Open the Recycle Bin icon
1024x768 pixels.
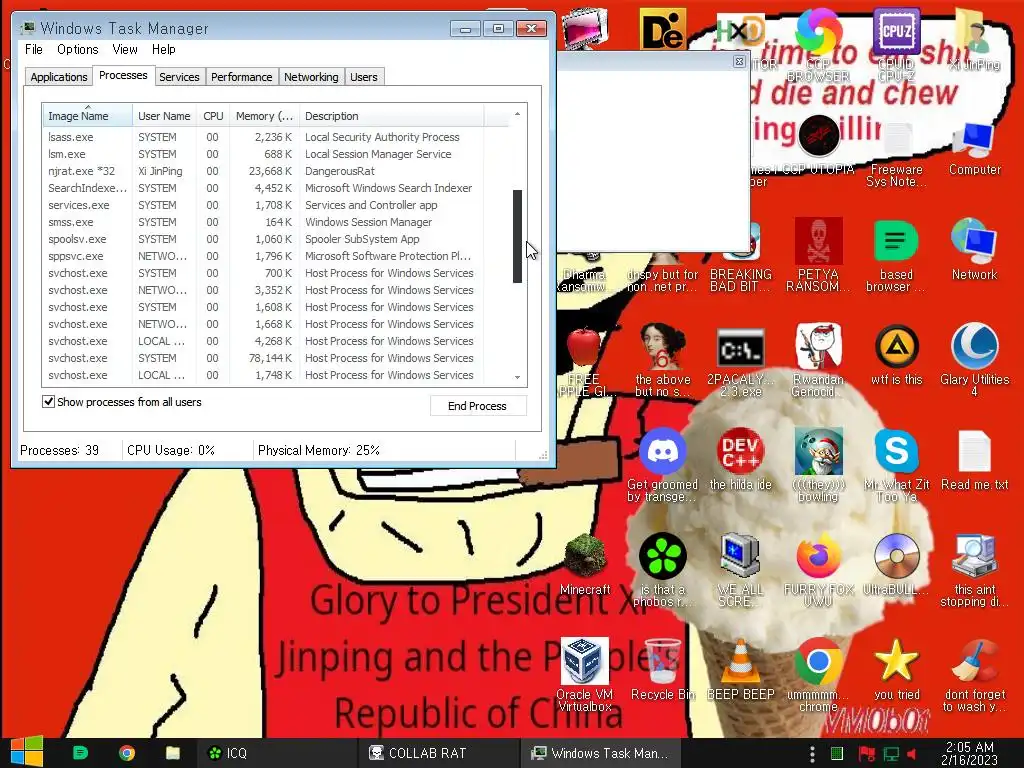click(662, 661)
